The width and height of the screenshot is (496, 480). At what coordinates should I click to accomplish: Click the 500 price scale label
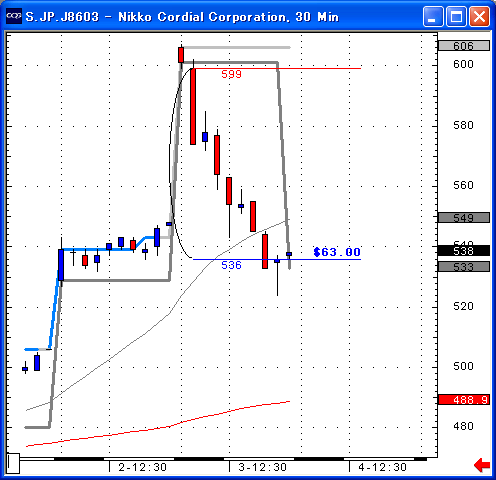point(463,366)
